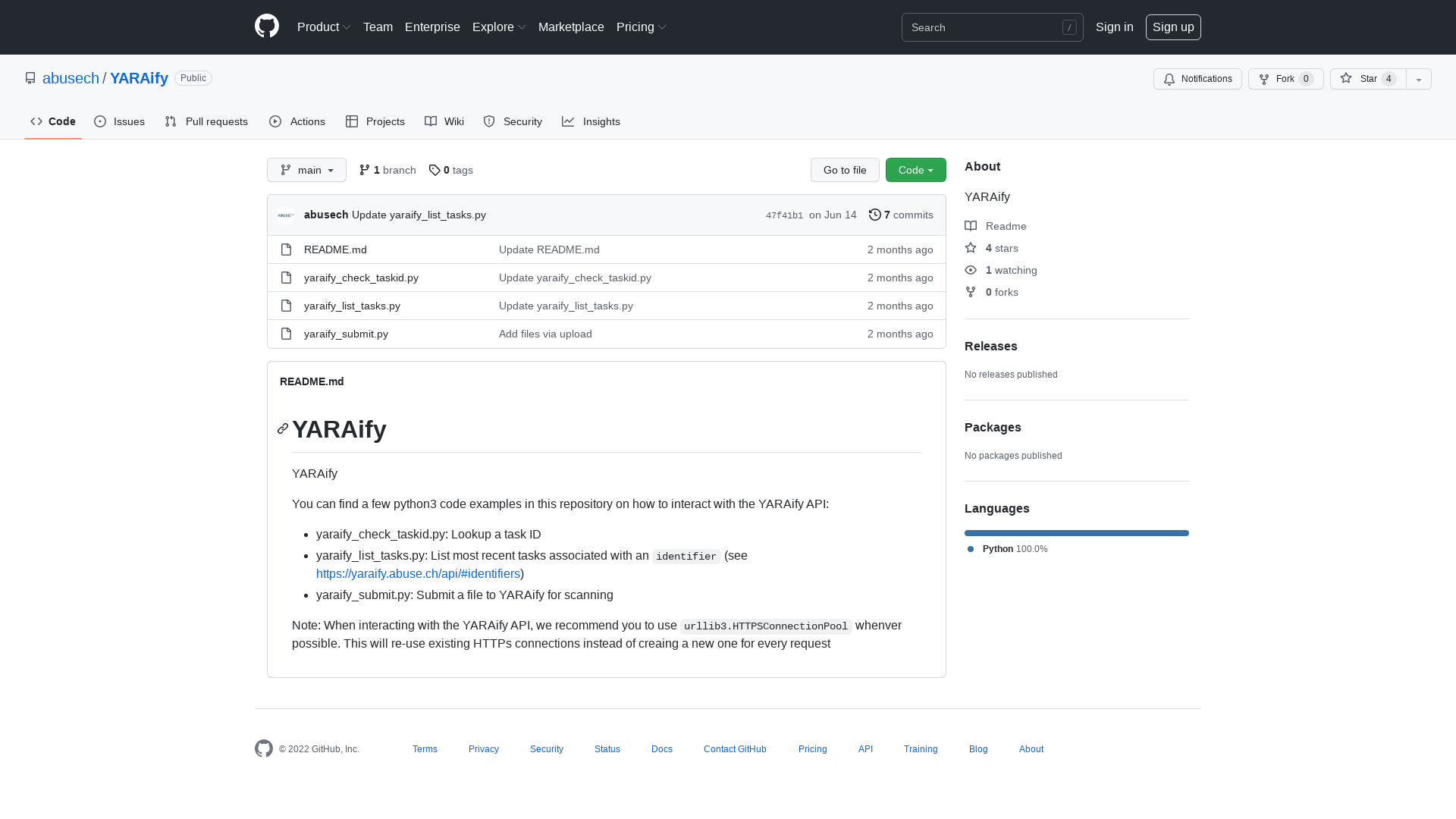Screen dimensions: 1456x819
Task: Follow the yaraify.abuse.ch identifiers link
Action: tap(418, 573)
